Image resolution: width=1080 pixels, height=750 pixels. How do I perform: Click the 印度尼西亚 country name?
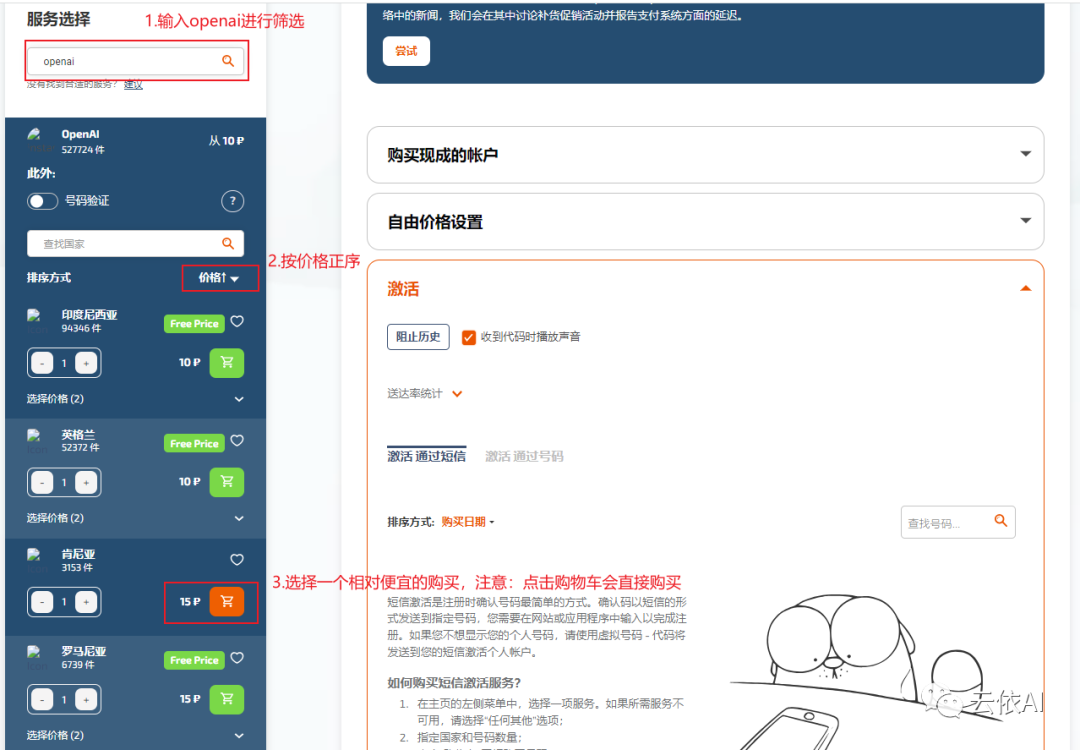pyautogui.click(x=89, y=315)
